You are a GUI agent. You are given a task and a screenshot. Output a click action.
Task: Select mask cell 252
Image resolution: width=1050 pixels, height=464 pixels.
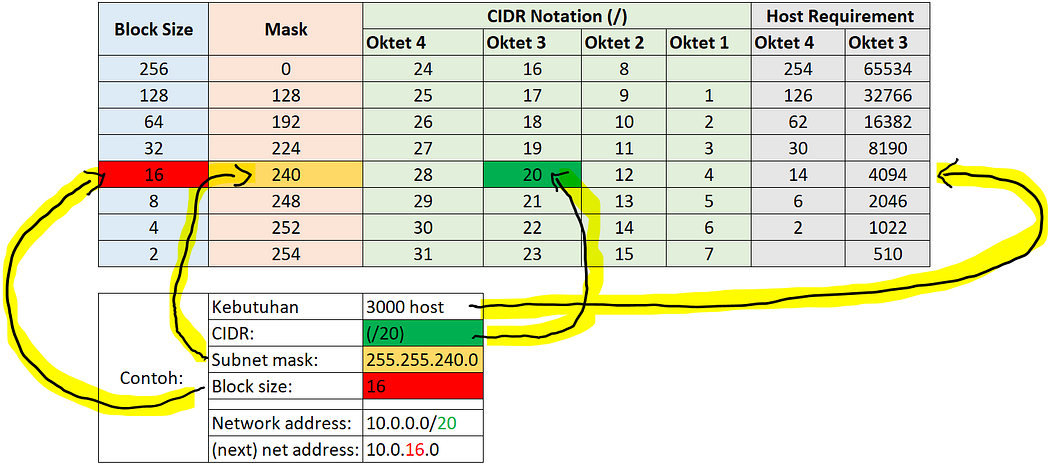[x=286, y=227]
